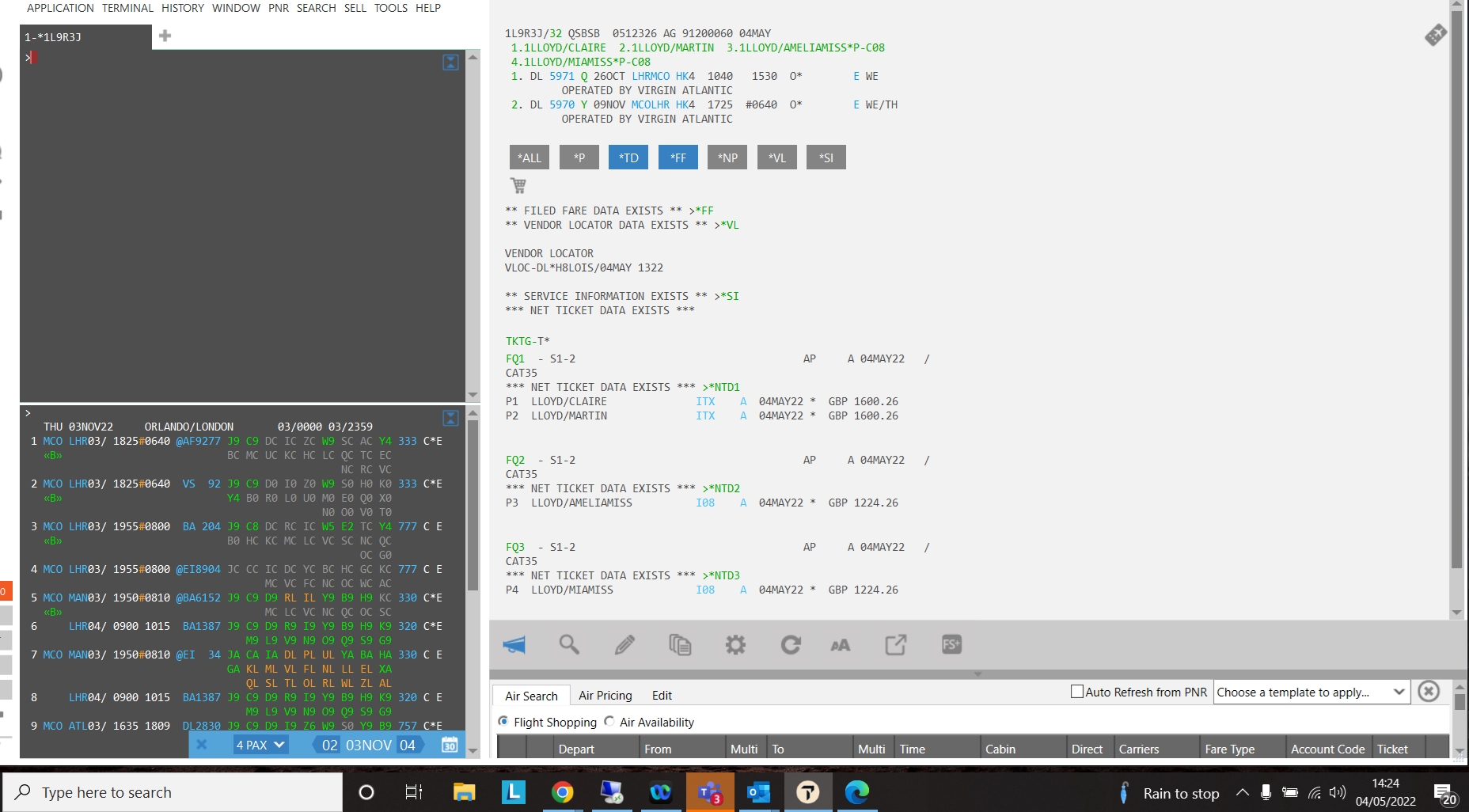
Task: Open Microsoft Teams from the taskbar
Action: click(x=710, y=792)
